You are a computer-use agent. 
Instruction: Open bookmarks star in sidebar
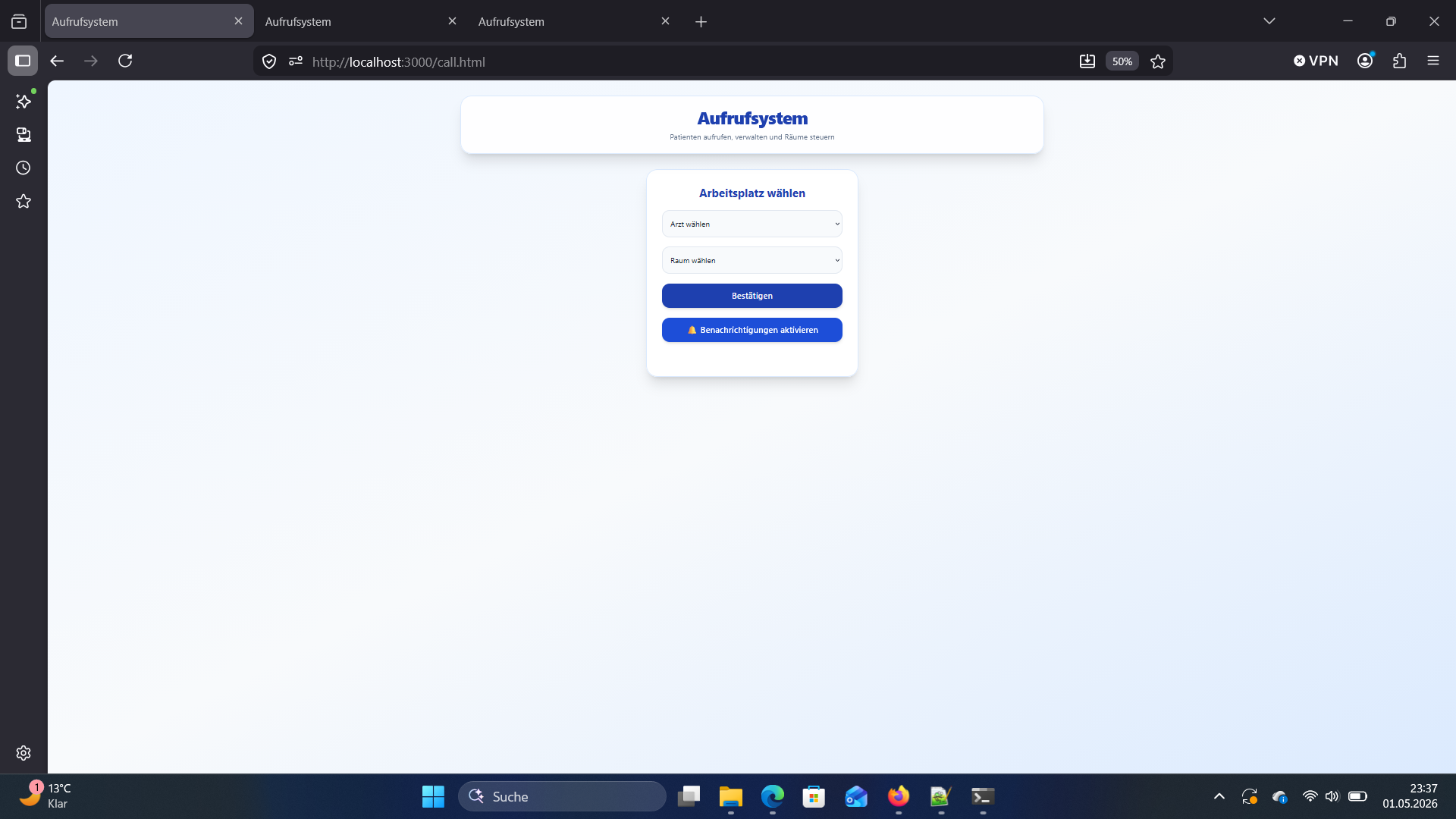[x=24, y=201]
